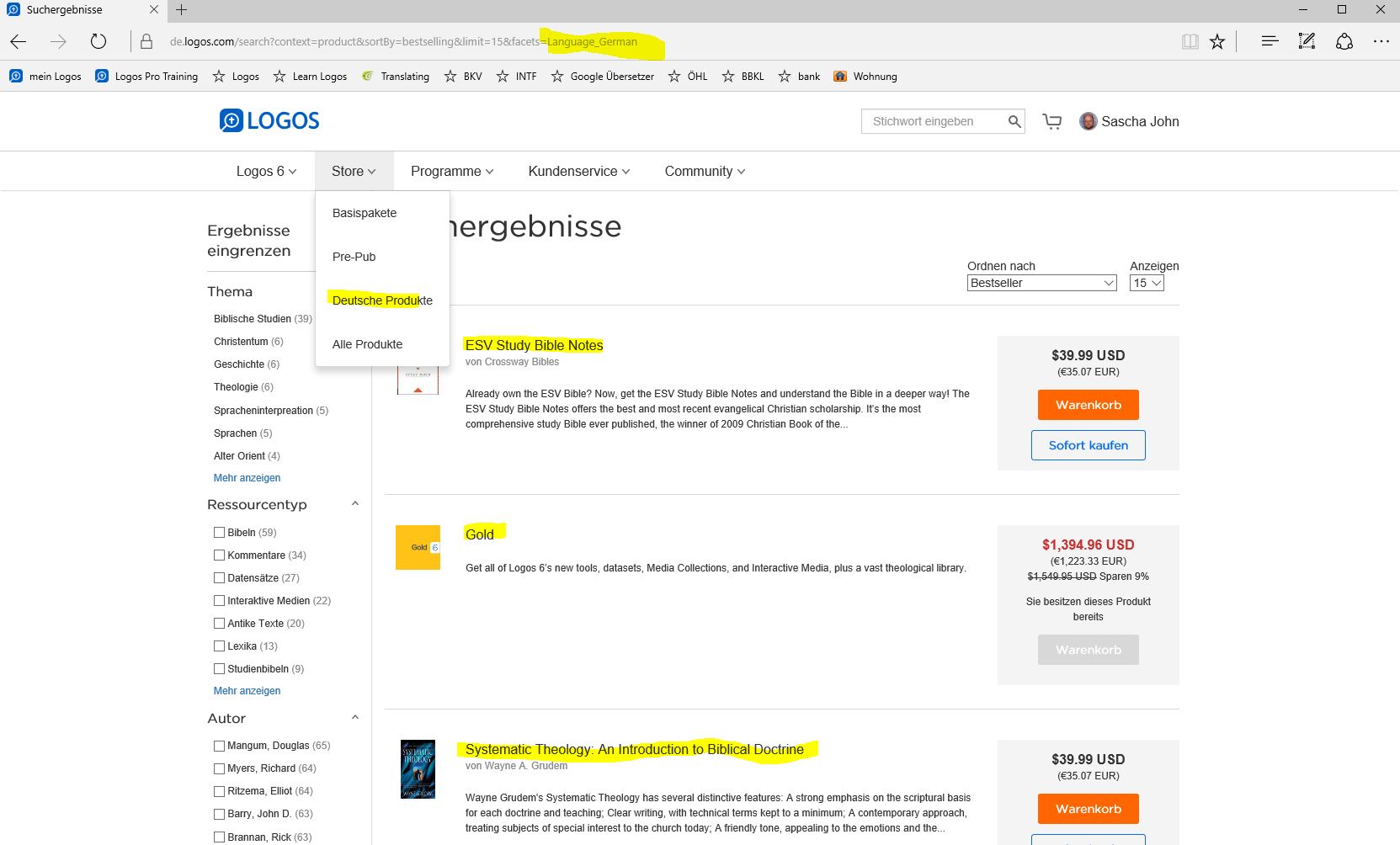1400x845 pixels.
Task: Check author Mangum, Douglas
Action: click(219, 745)
